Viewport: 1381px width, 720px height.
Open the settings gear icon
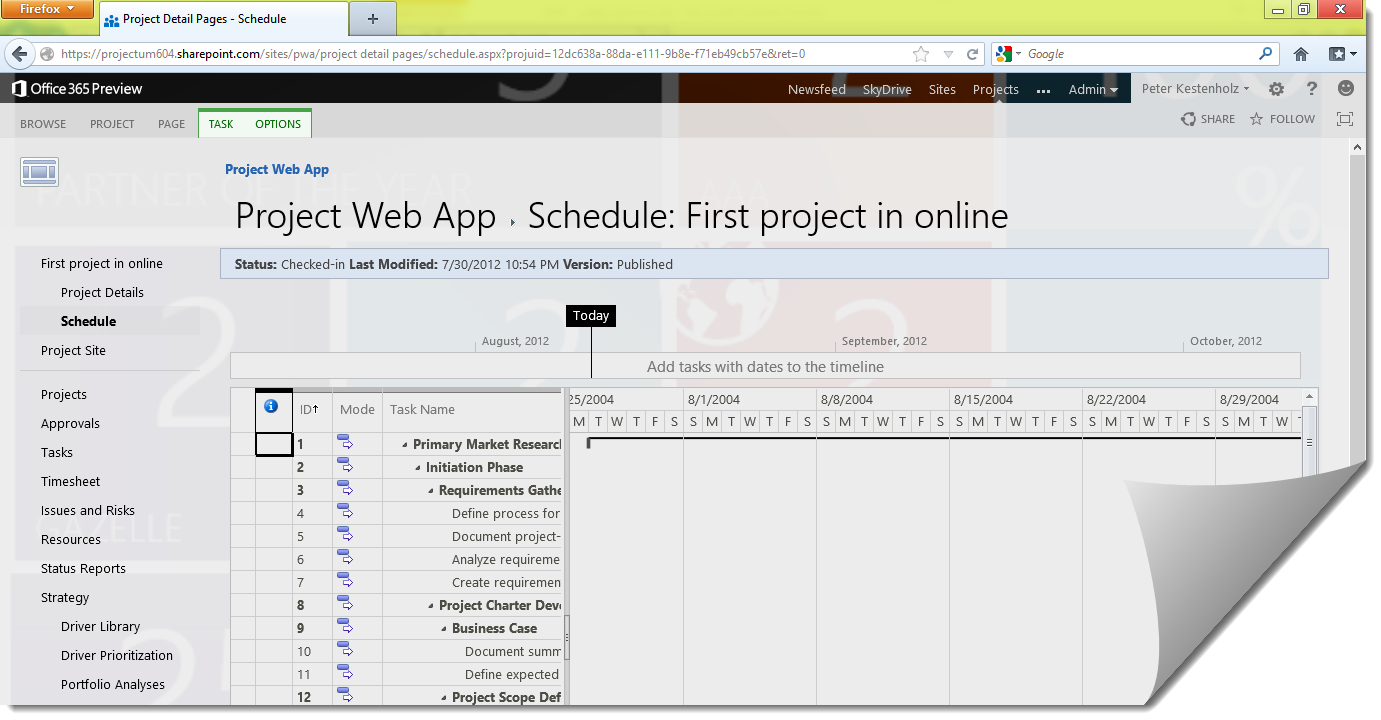click(1276, 89)
